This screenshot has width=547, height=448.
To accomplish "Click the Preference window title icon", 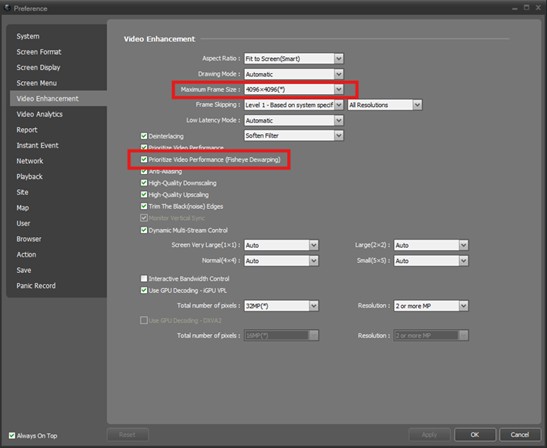I will pos(7,8).
